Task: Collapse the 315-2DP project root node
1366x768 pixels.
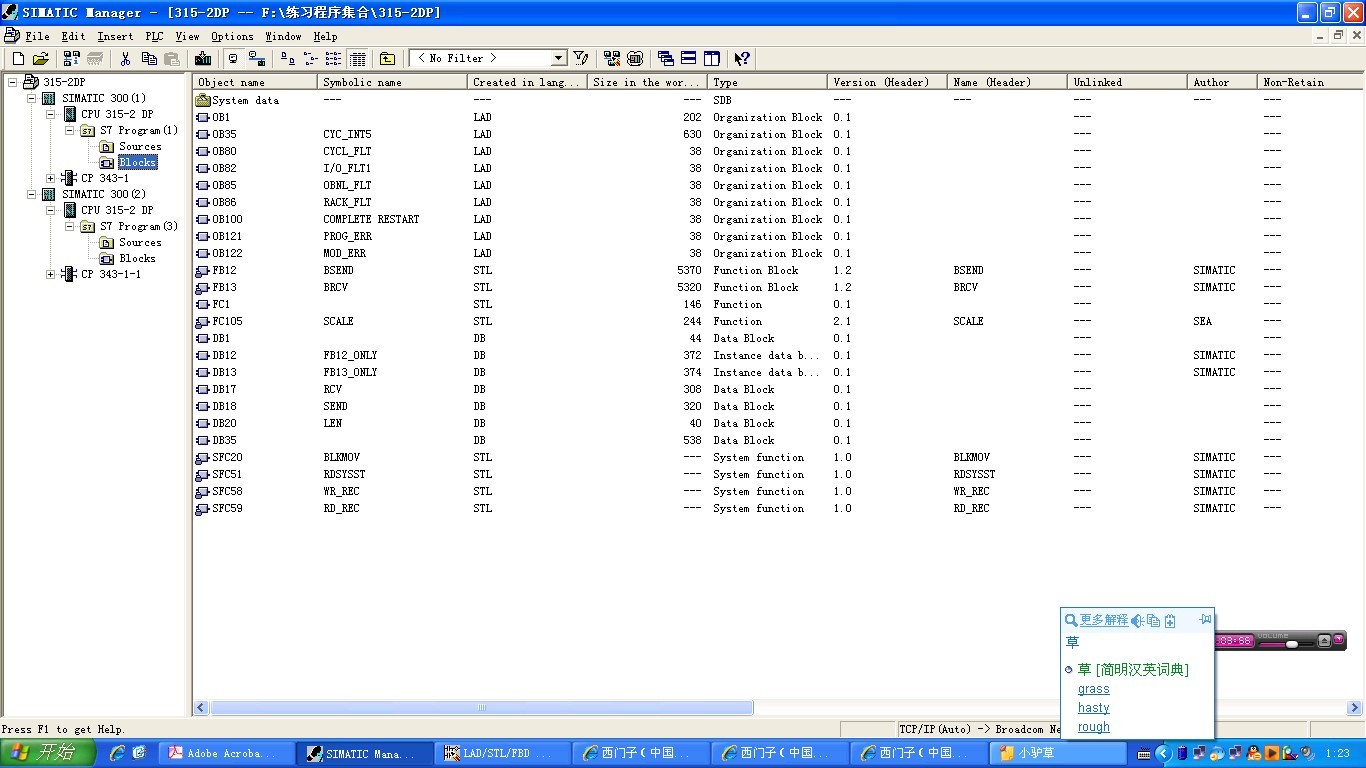Action: point(13,82)
